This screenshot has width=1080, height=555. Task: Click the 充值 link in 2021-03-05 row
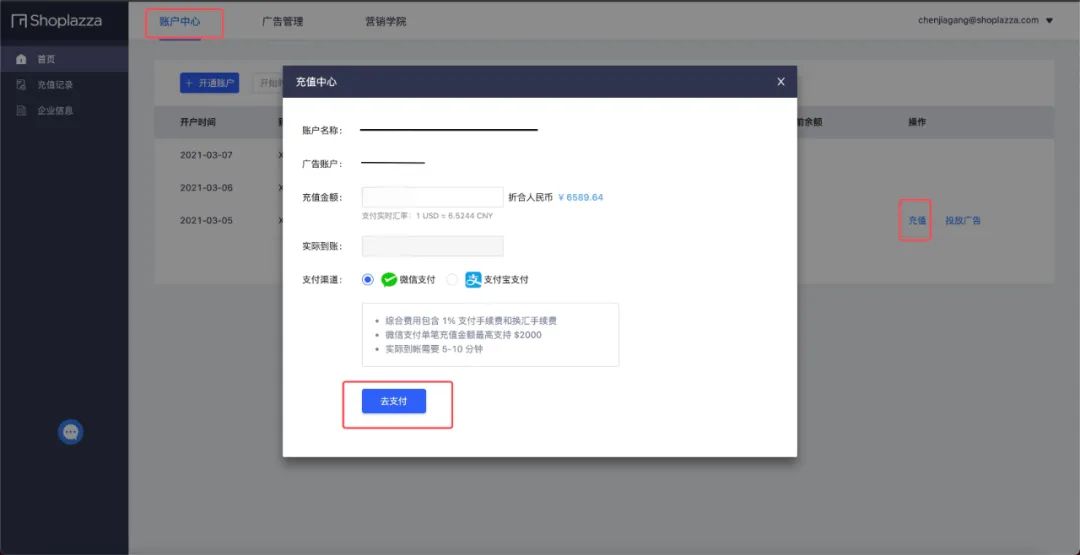pos(917,220)
